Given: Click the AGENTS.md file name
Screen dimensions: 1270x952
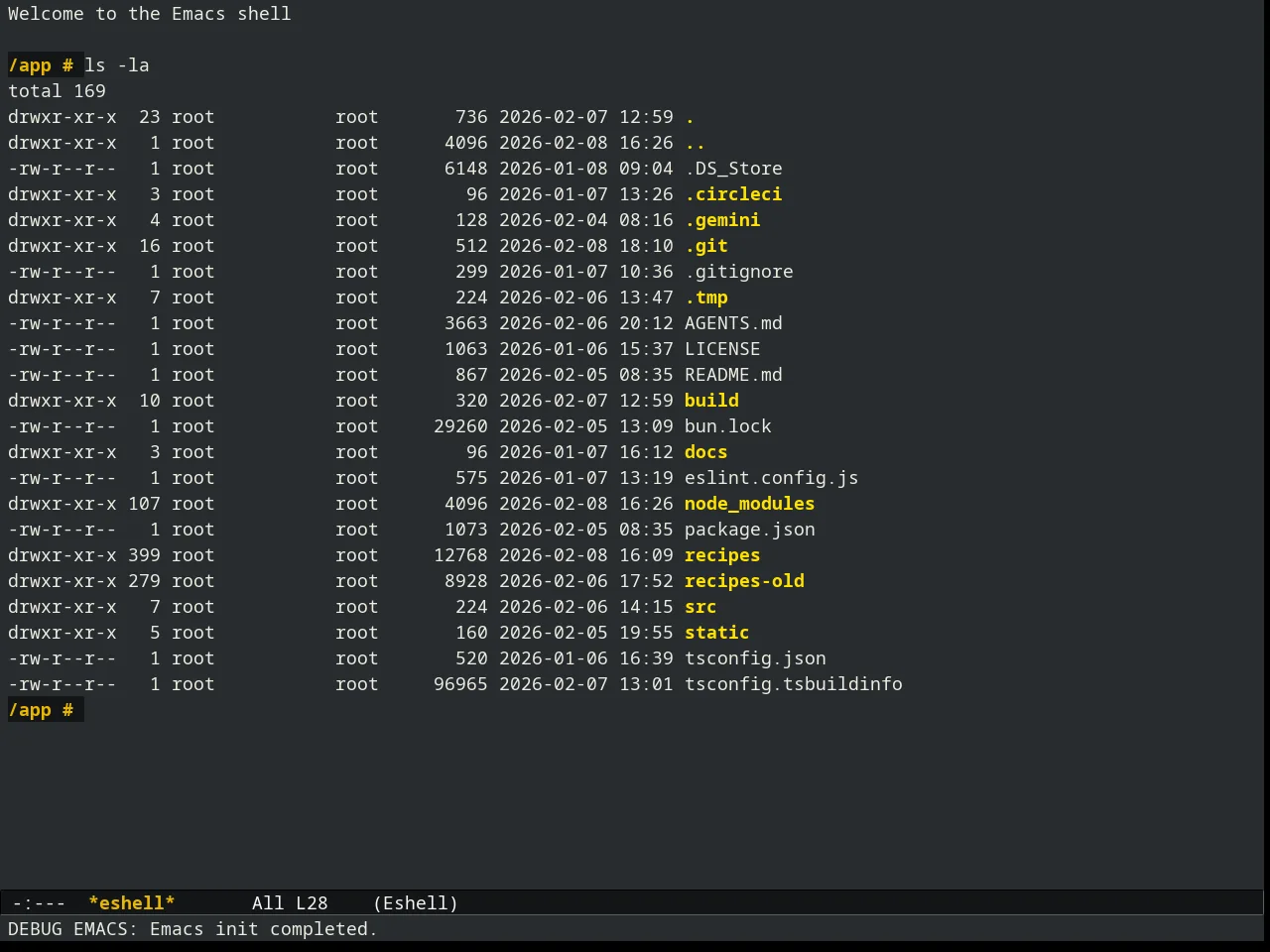Looking at the screenshot, I should tap(733, 323).
